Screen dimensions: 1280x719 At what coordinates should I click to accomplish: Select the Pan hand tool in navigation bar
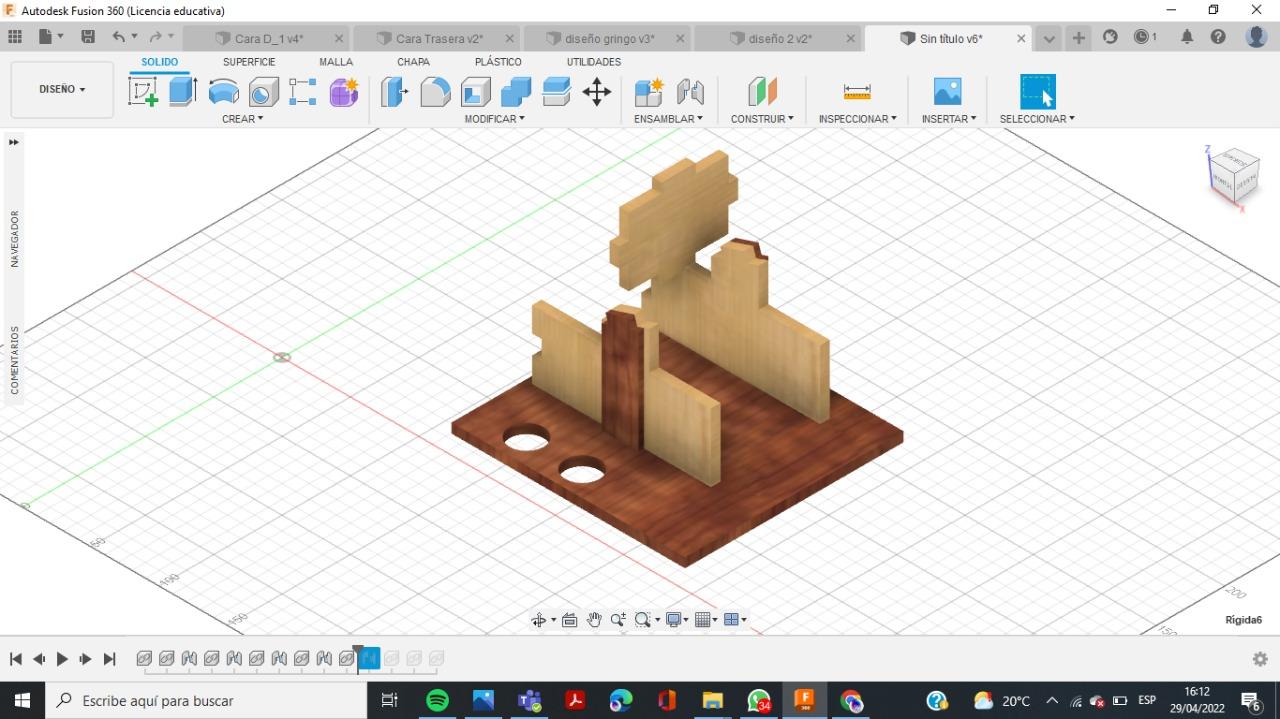[x=594, y=620]
